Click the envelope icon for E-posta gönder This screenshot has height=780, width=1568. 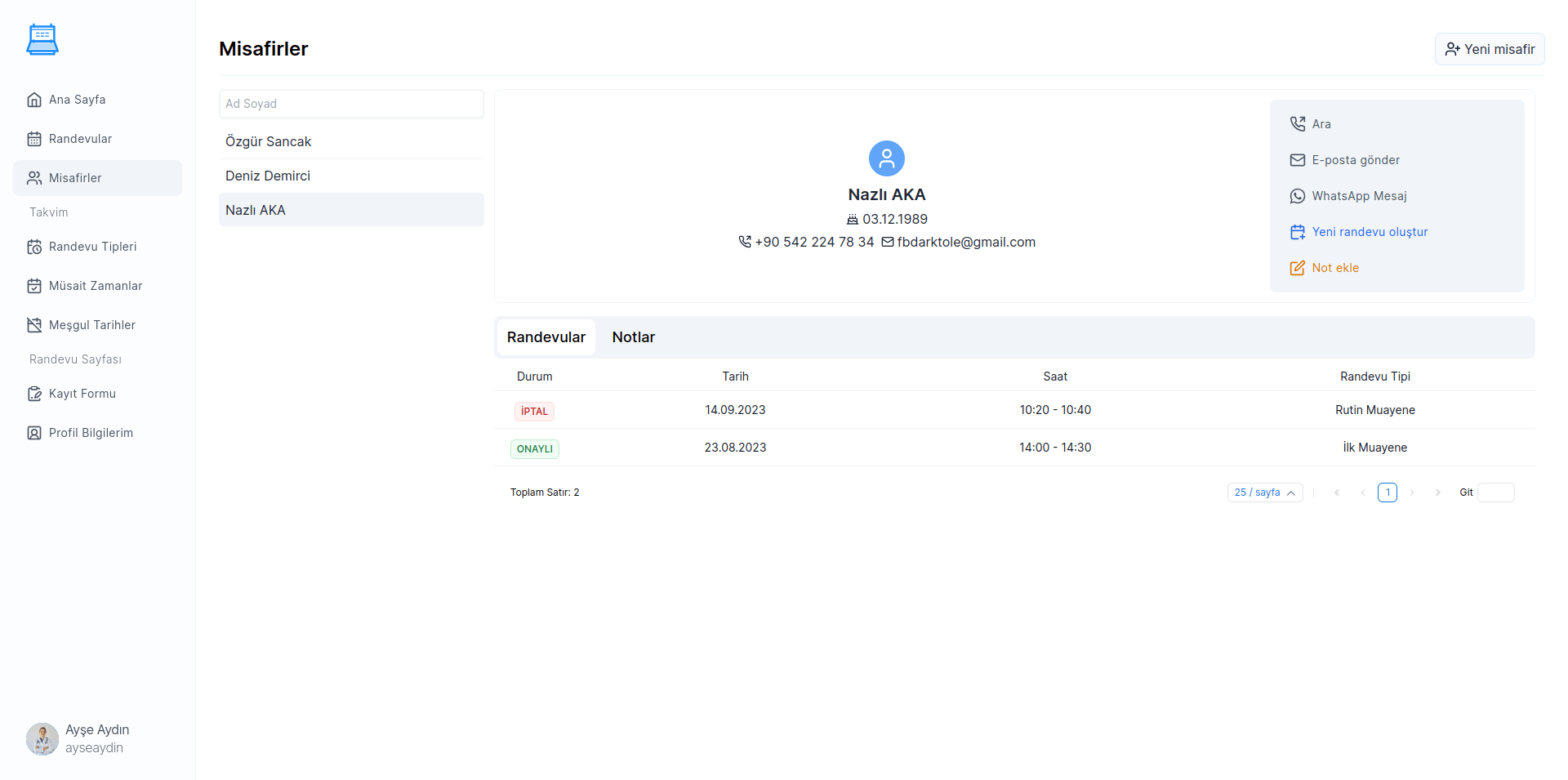[x=1297, y=160]
